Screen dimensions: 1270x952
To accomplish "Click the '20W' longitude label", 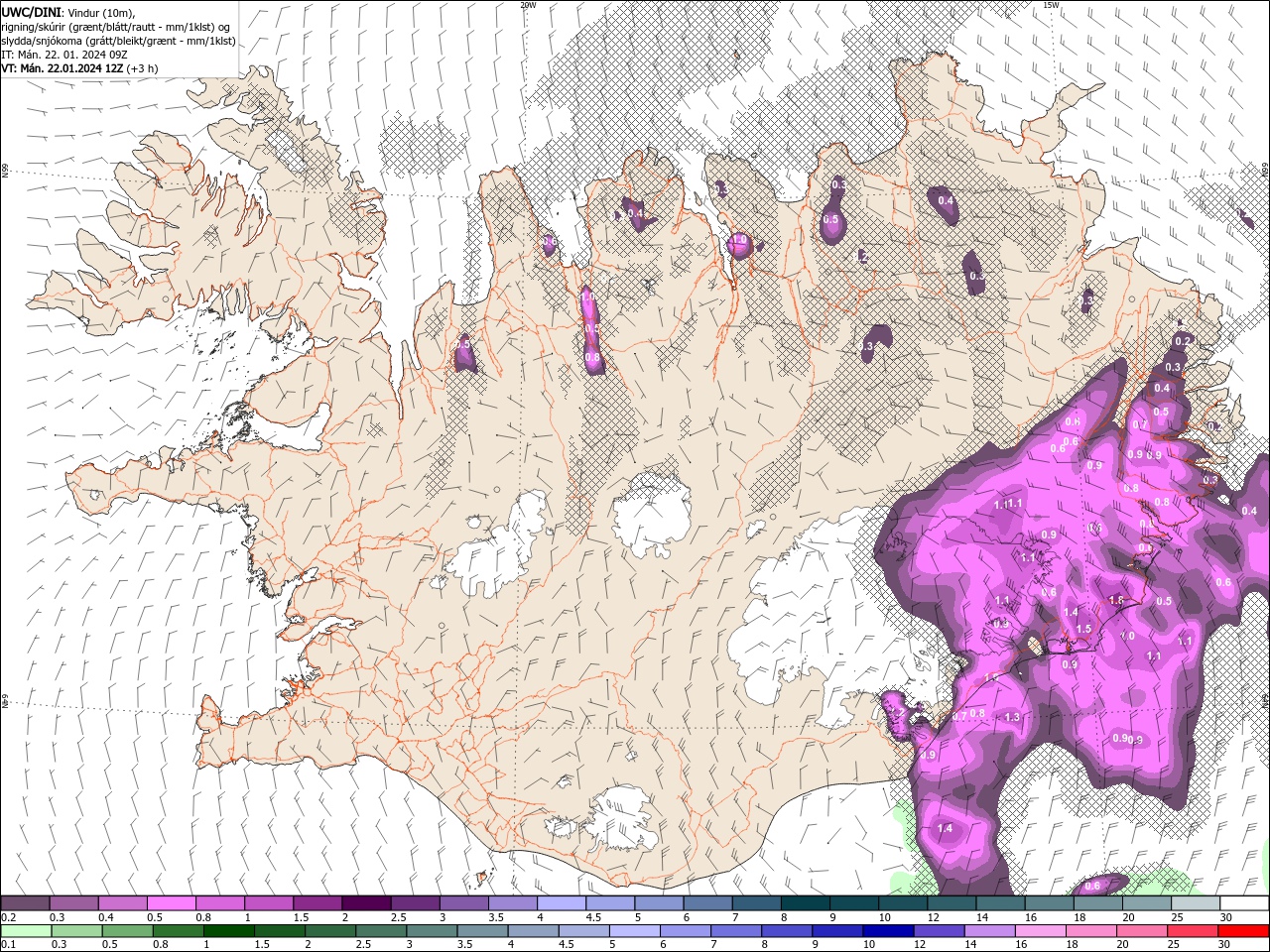I will coord(528,5).
